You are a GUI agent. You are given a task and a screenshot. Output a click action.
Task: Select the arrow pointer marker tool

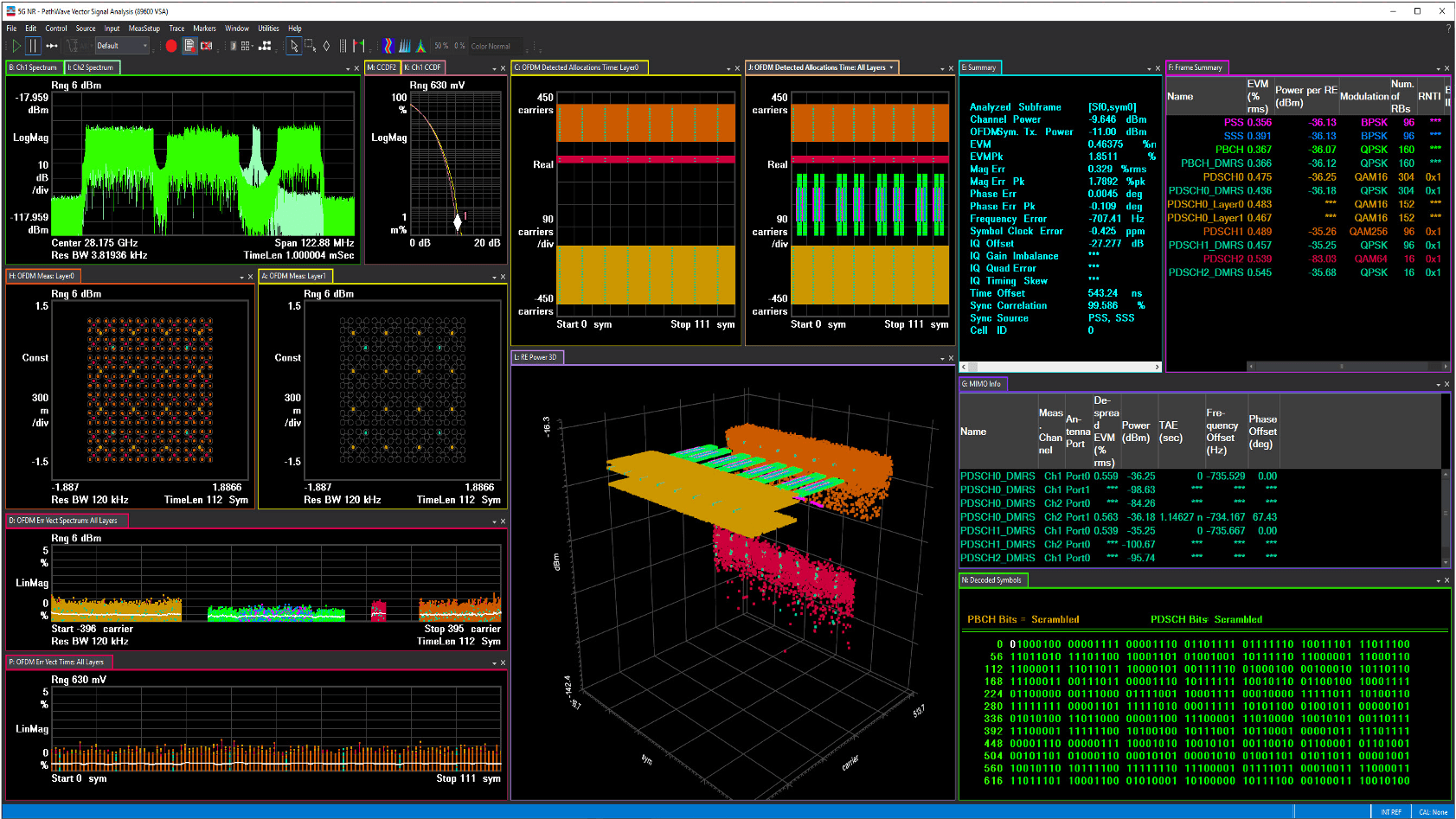[x=294, y=46]
